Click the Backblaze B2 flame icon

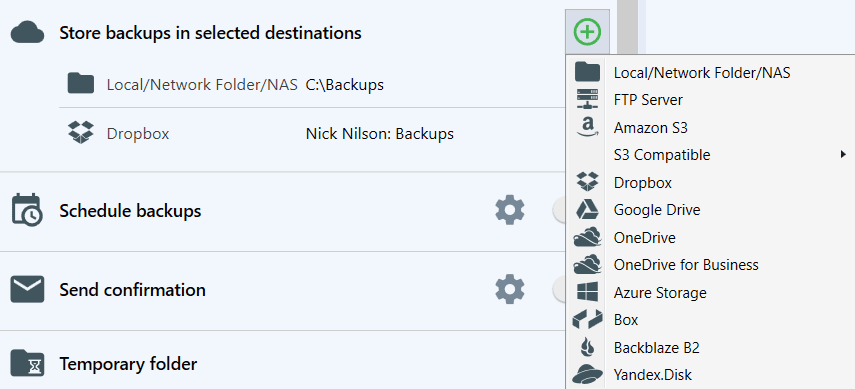point(587,348)
